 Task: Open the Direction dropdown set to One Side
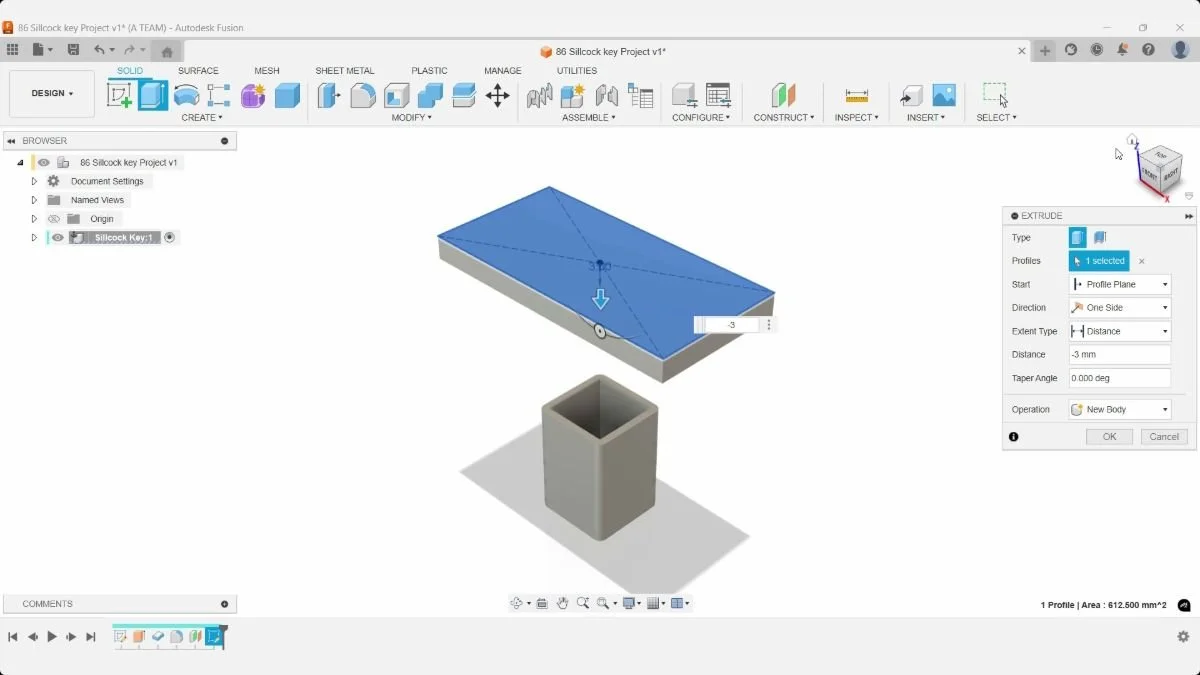coord(1120,308)
